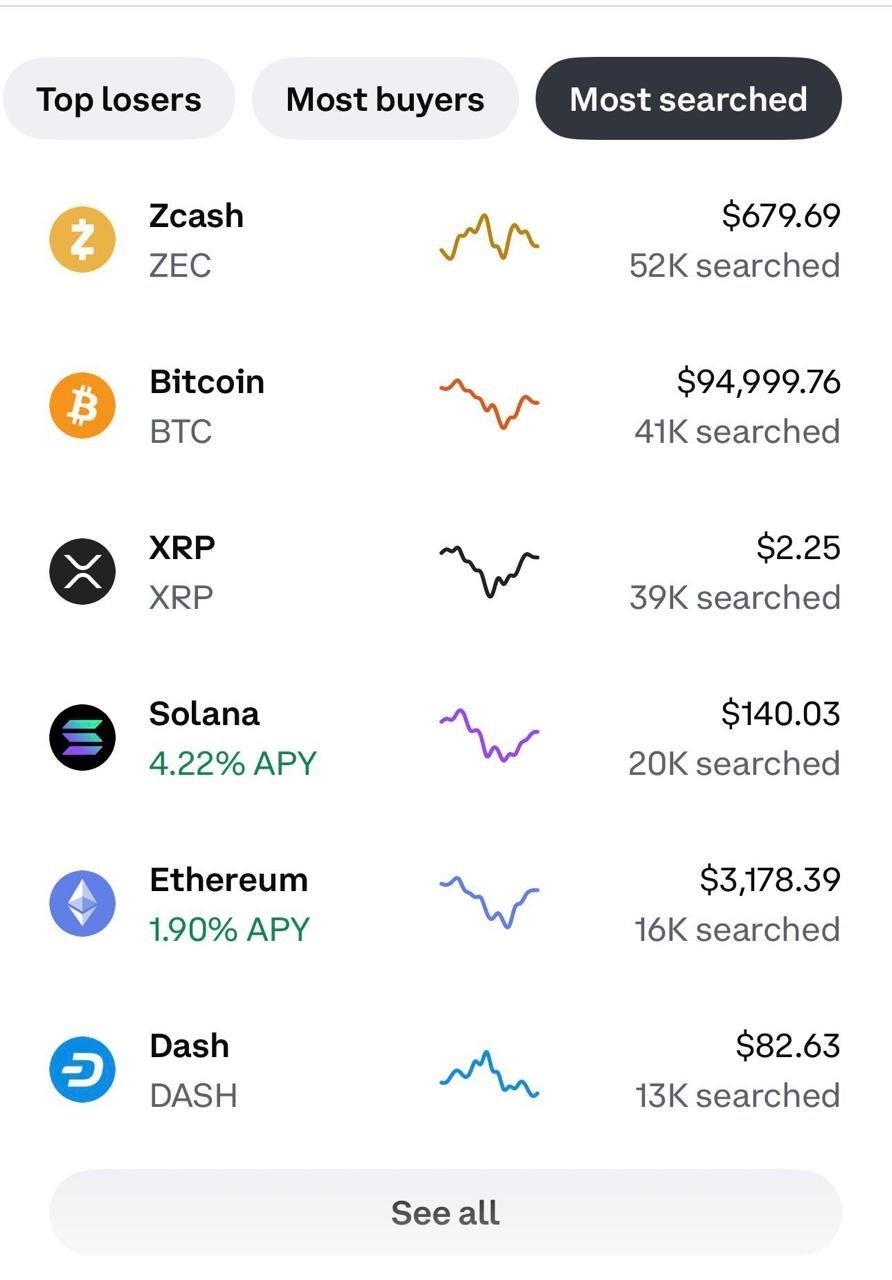Select the Top losers tab
This screenshot has width=892, height=1280.
(x=118, y=99)
